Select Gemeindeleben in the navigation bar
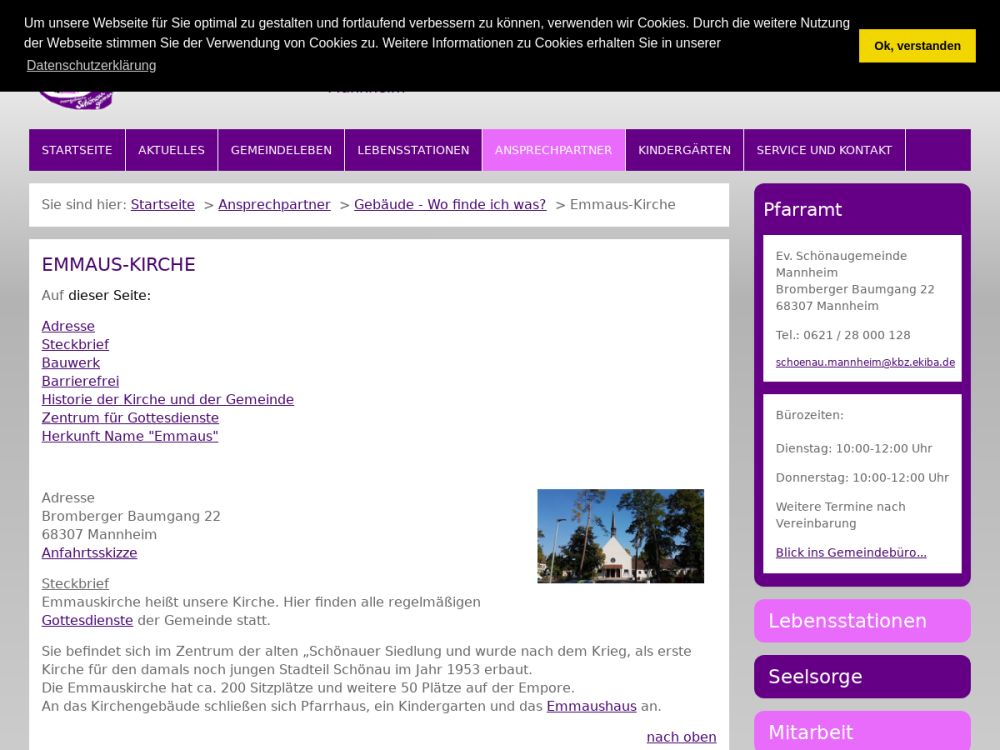Viewport: 1000px width, 750px height. click(281, 150)
